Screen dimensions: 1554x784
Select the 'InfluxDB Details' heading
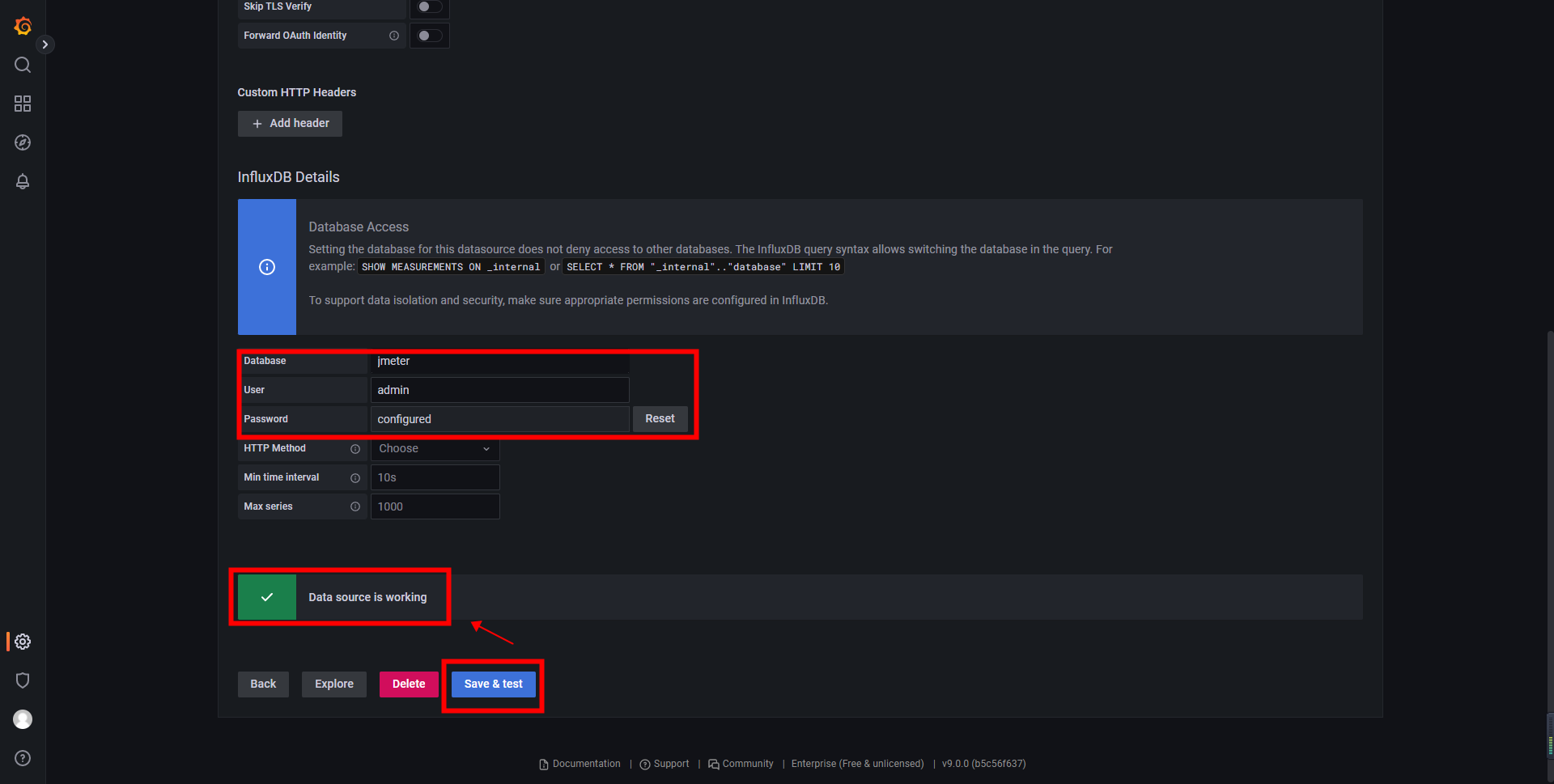(x=288, y=177)
